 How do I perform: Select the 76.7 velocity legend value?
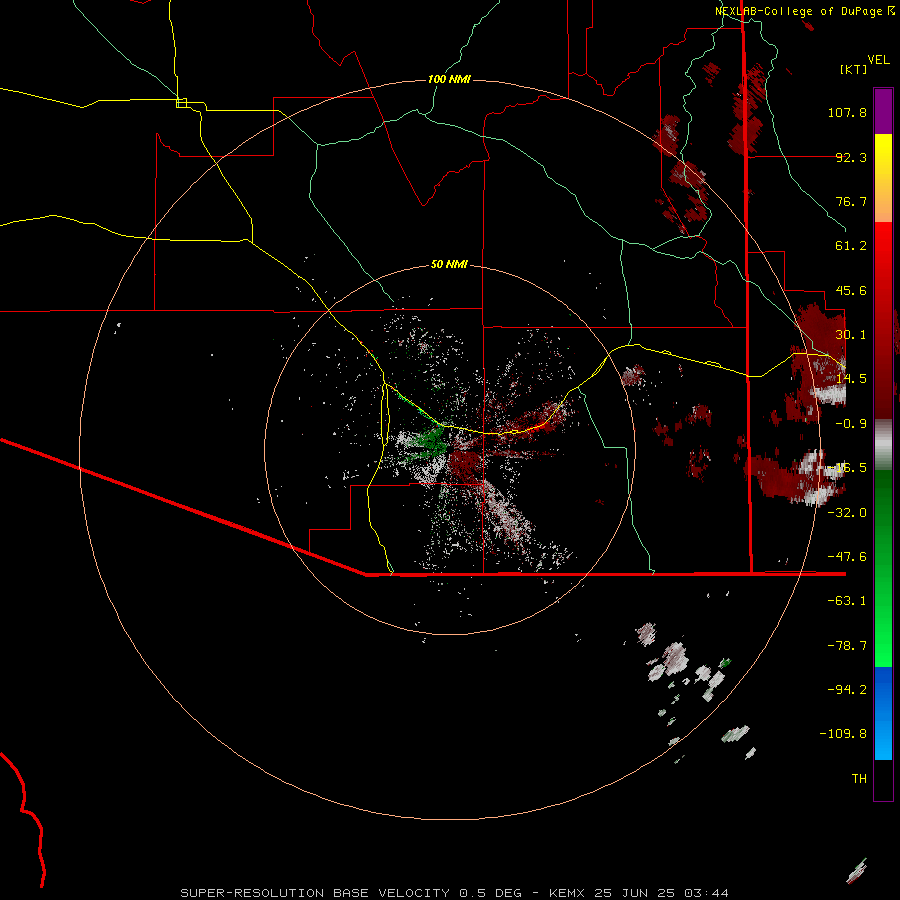(851, 201)
